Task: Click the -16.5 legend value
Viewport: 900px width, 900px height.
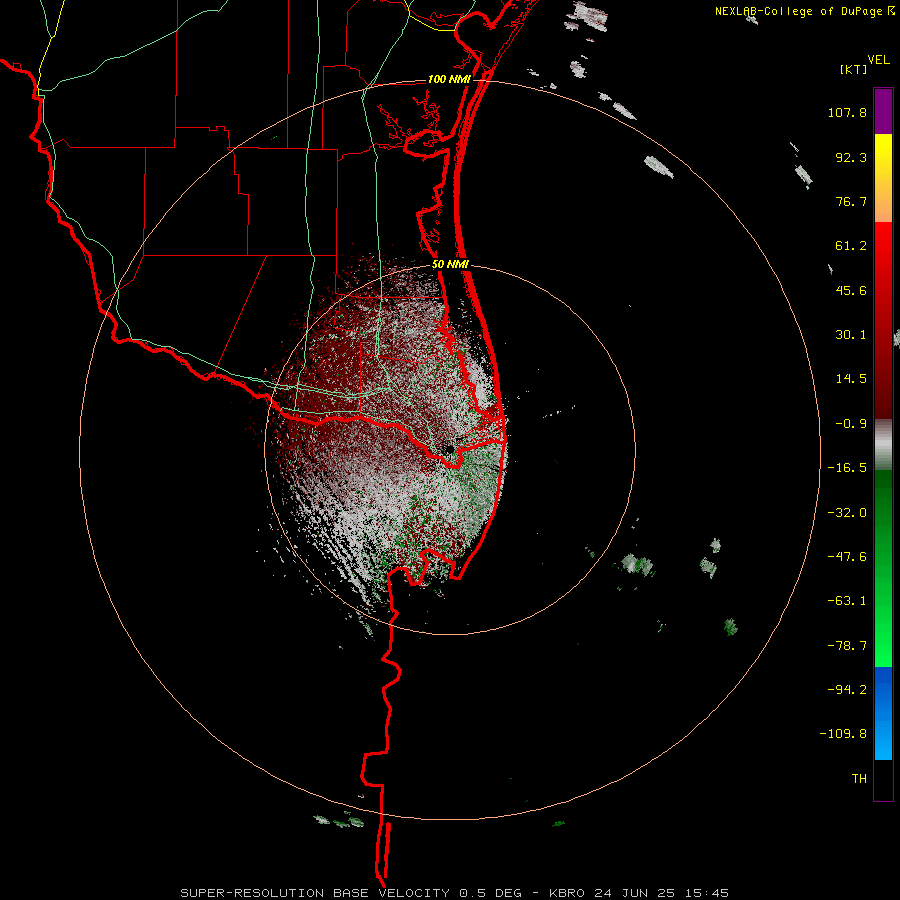Action: click(x=847, y=468)
